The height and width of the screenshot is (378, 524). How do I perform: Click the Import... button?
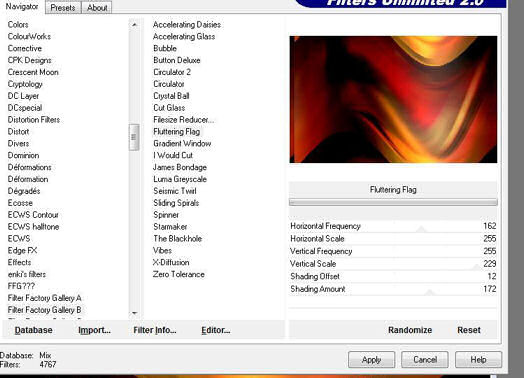pyautogui.click(x=94, y=330)
